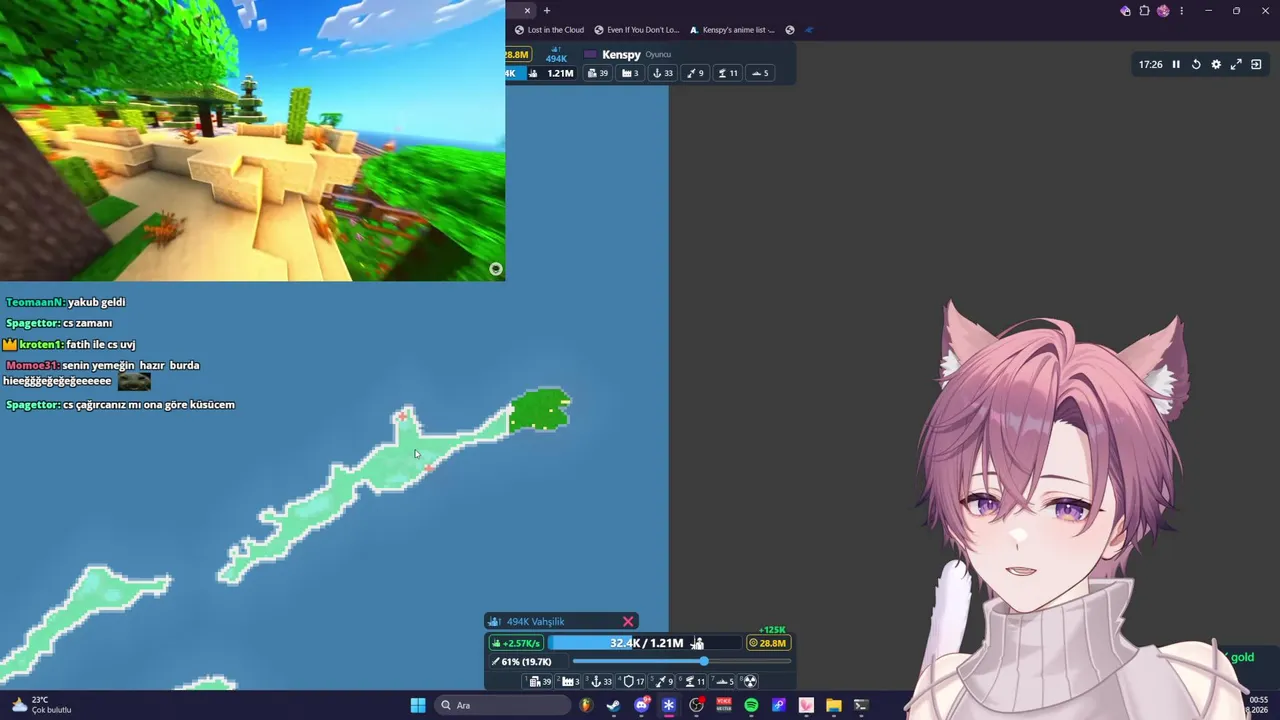This screenshot has width=1280, height=720.
Task: Click the TeomaanN chat message
Action: tap(66, 302)
